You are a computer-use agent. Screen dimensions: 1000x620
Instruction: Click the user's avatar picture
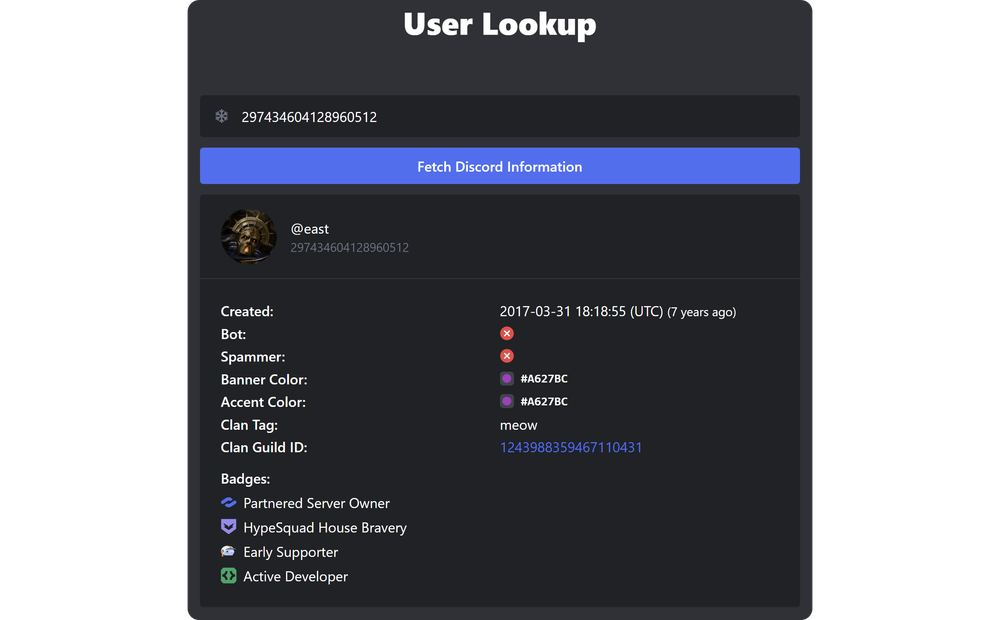point(248,236)
